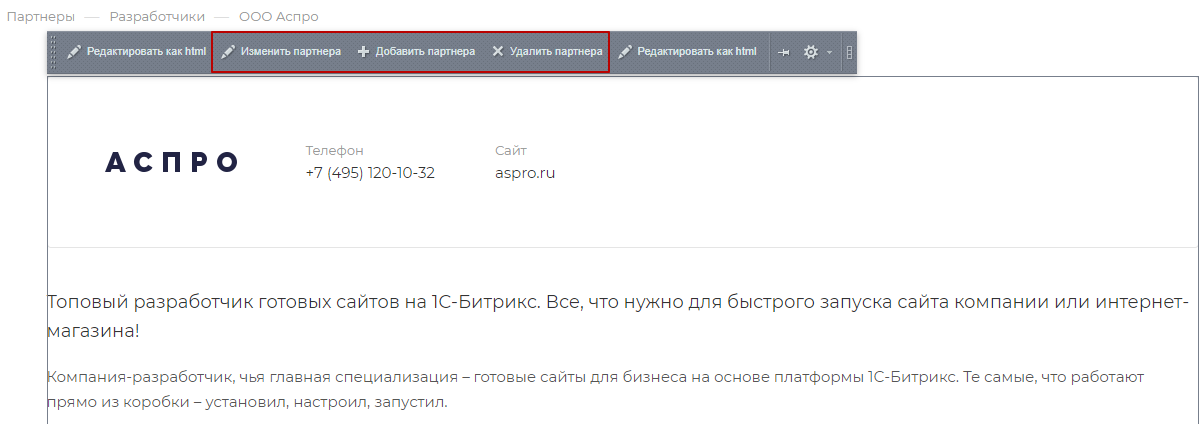Open component settings via the gear icon
The height and width of the screenshot is (424, 1203).
(811, 52)
